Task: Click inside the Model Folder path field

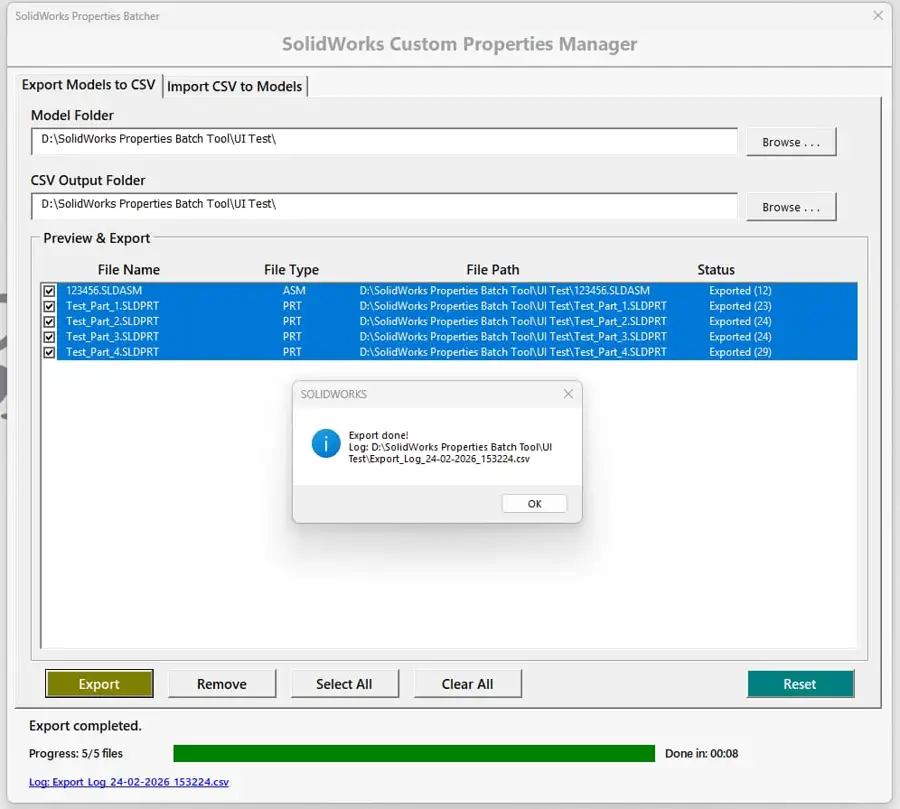Action: coord(380,141)
